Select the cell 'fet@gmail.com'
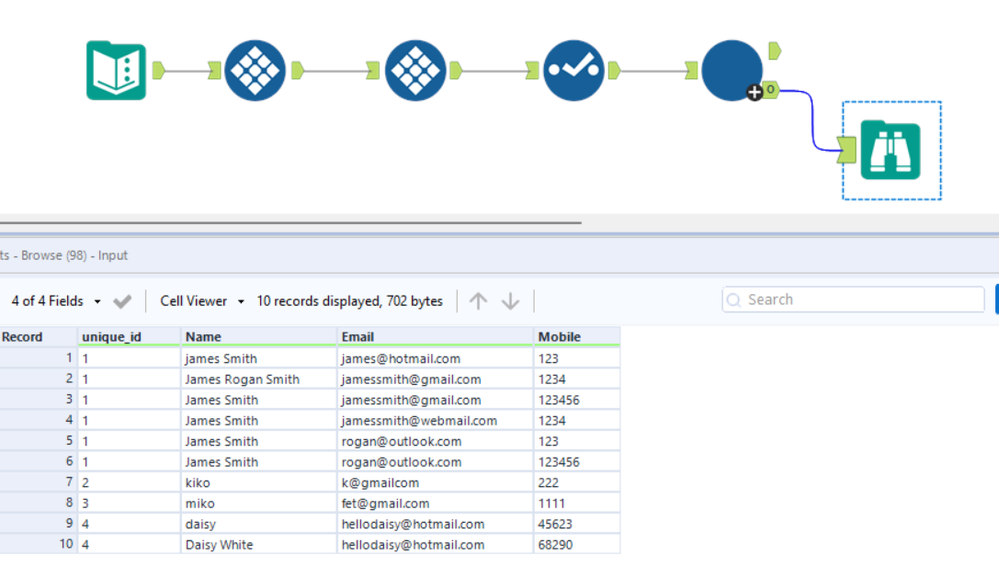Image resolution: width=999 pixels, height=588 pixels. tap(435, 503)
